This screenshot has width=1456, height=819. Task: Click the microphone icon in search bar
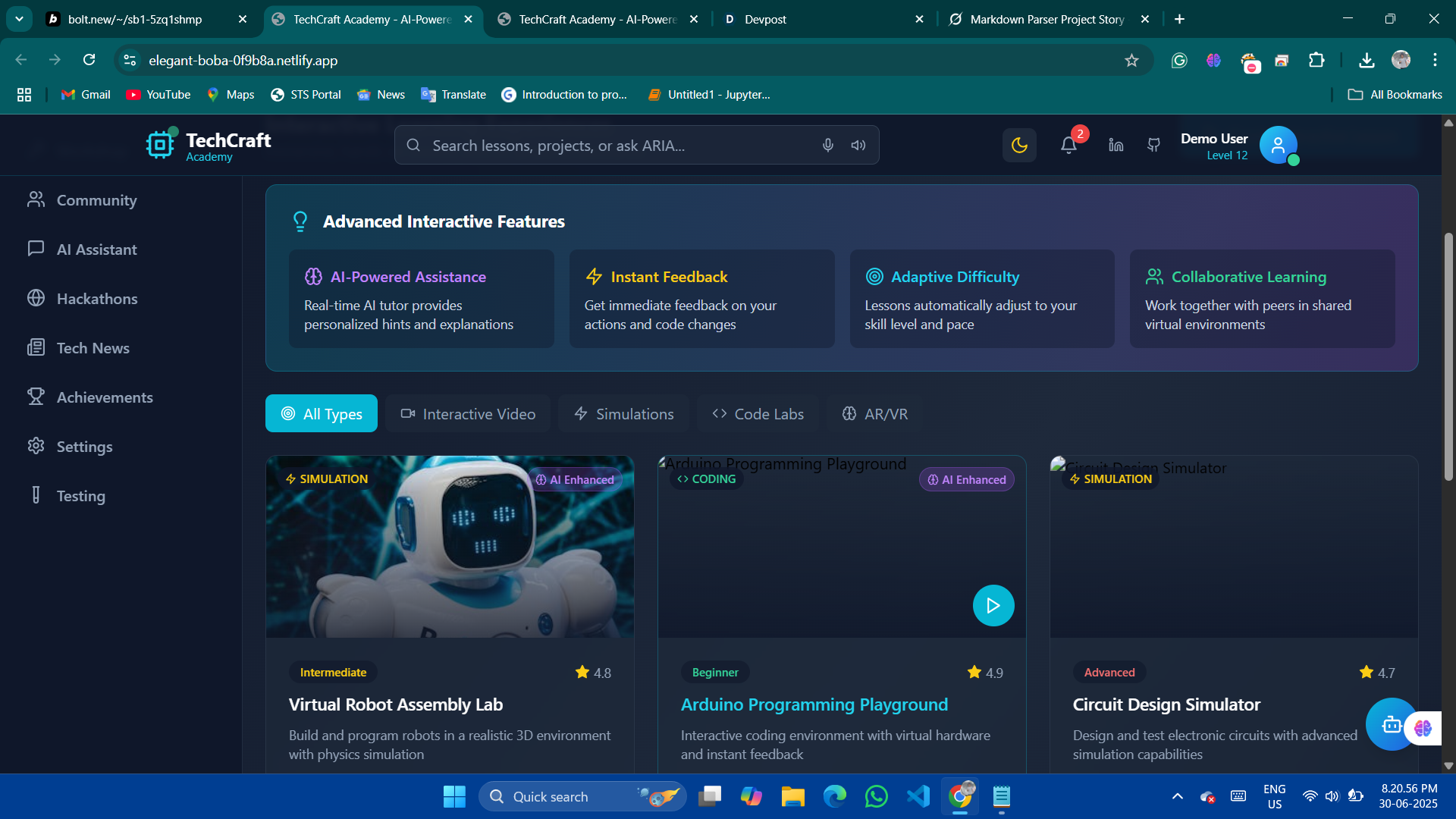tap(827, 145)
